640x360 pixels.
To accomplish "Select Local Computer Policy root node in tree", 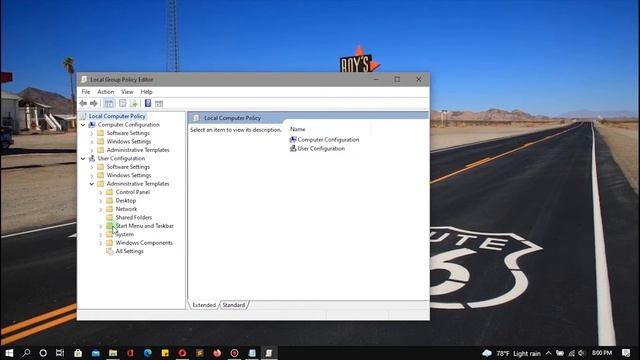I will [x=117, y=116].
